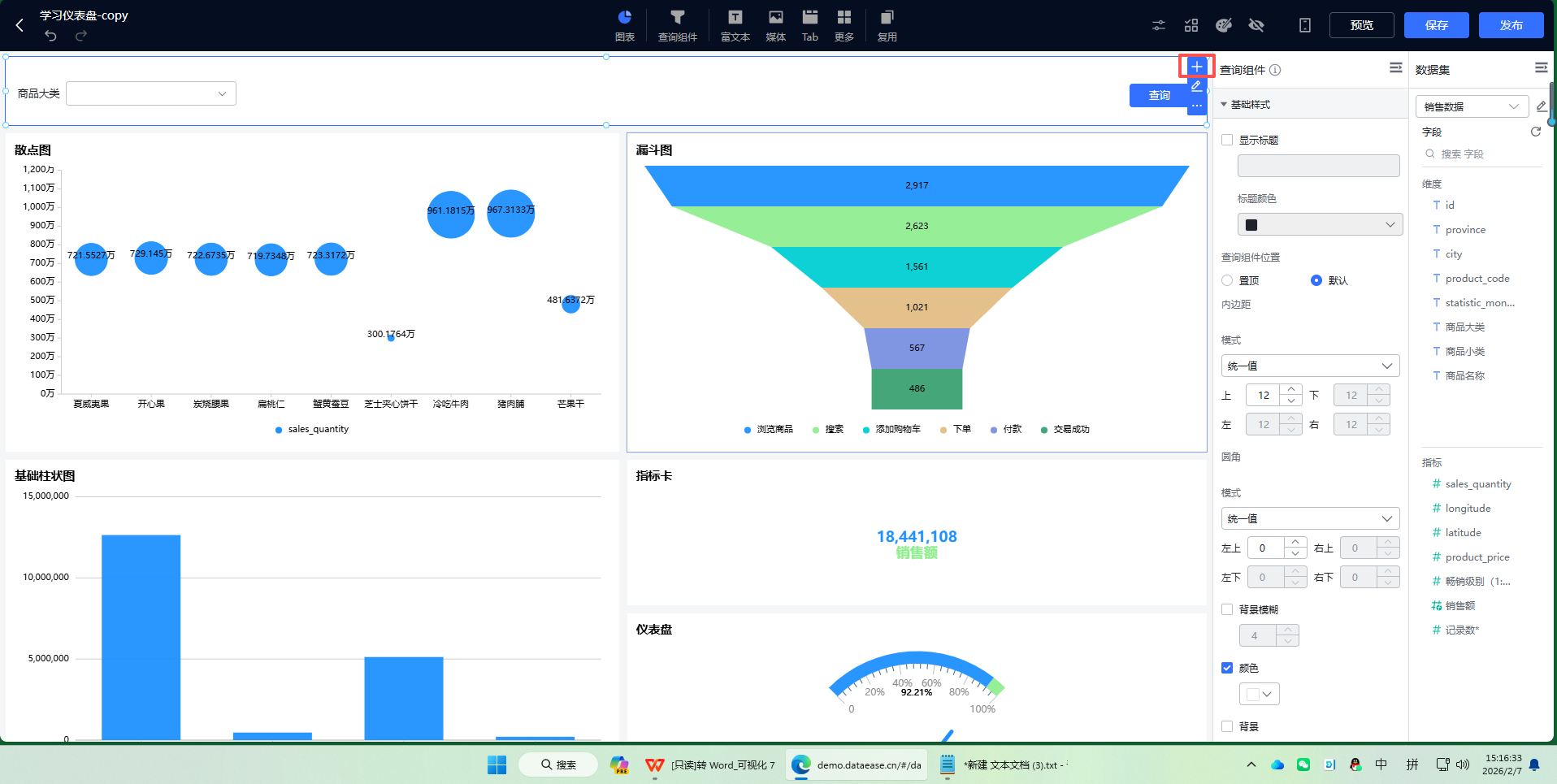Viewport: 1557px width, 784px height.
Task: Click the 搜索 字段 search box
Action: pyautogui.click(x=1482, y=154)
